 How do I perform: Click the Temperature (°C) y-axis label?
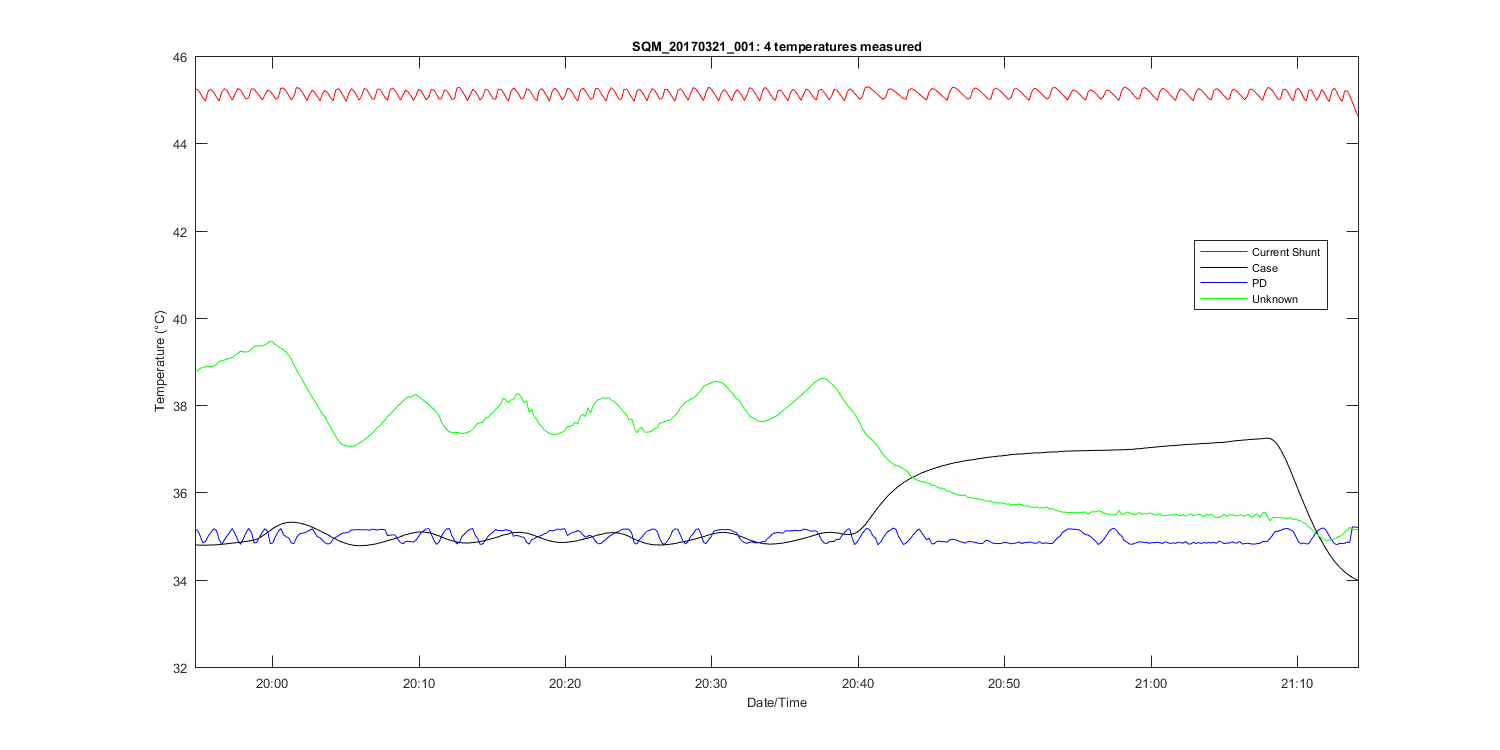(x=159, y=362)
